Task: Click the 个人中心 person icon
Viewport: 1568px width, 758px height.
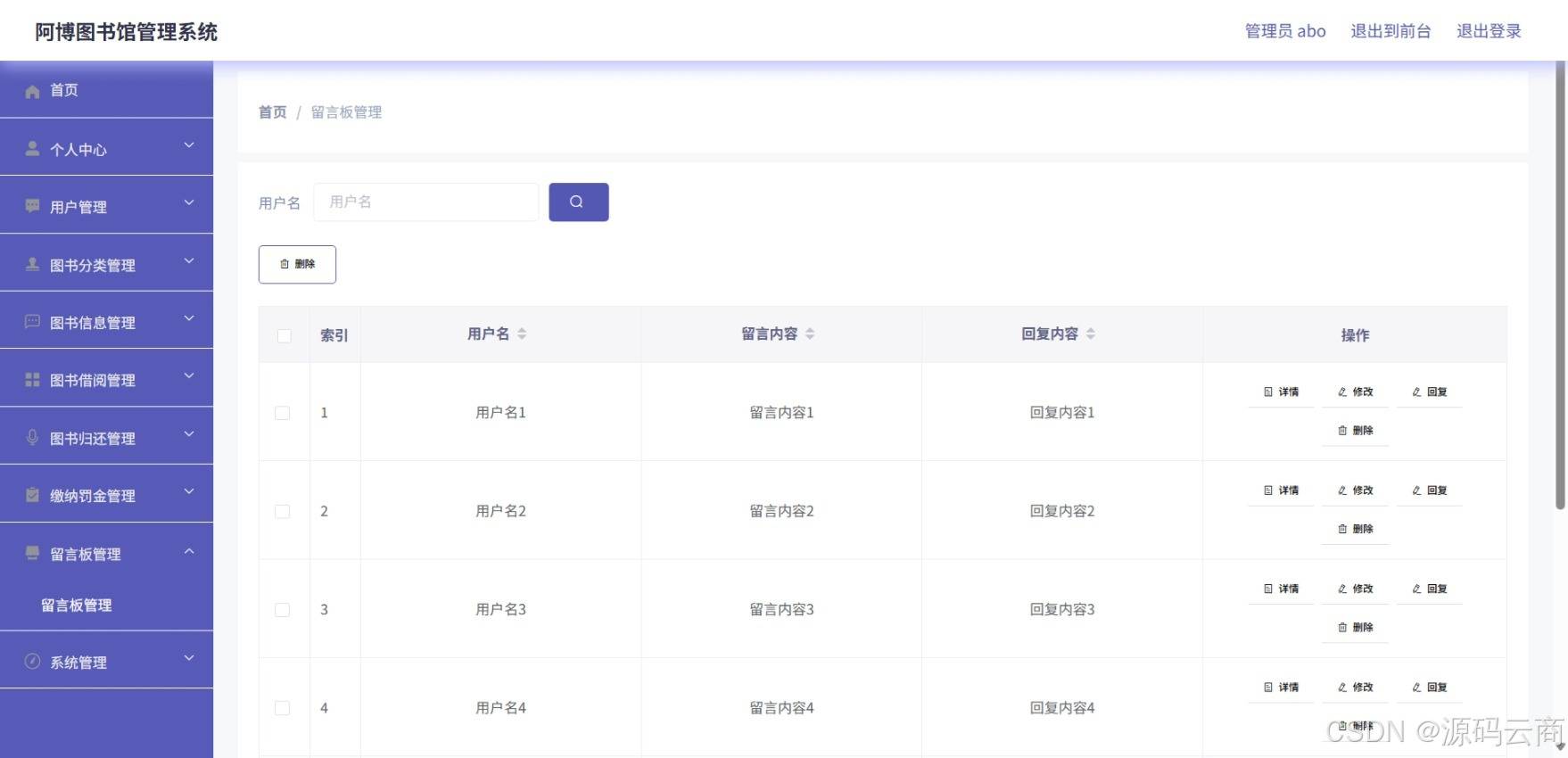Action: 32,149
